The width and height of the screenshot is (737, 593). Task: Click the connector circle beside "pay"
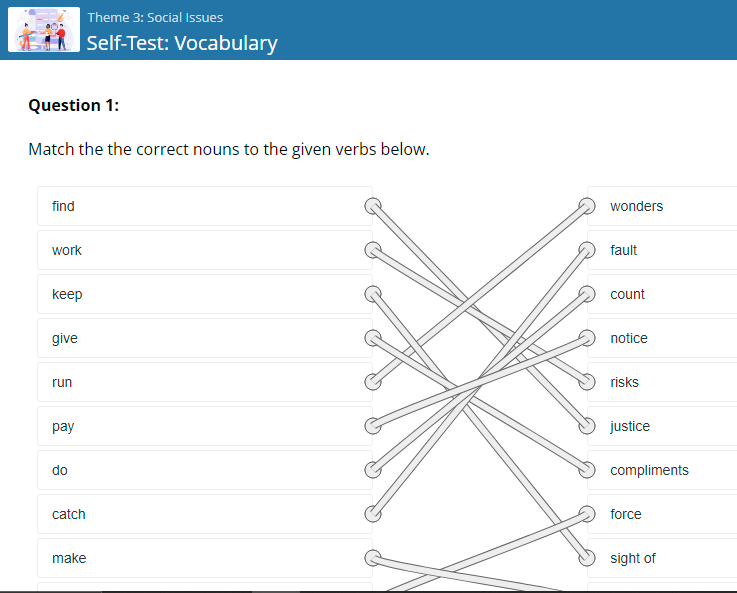point(372,426)
